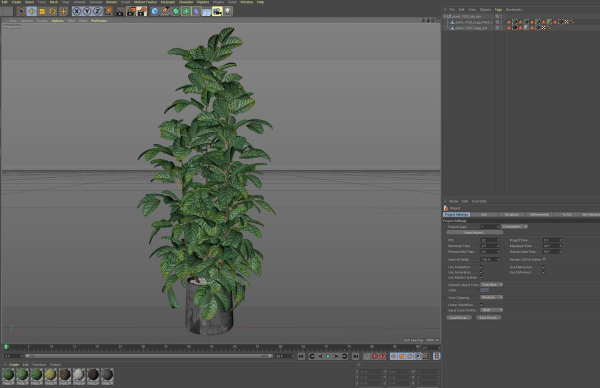The width and height of the screenshot is (600, 388).
Task: Add a camera object icon
Action: point(217,11)
